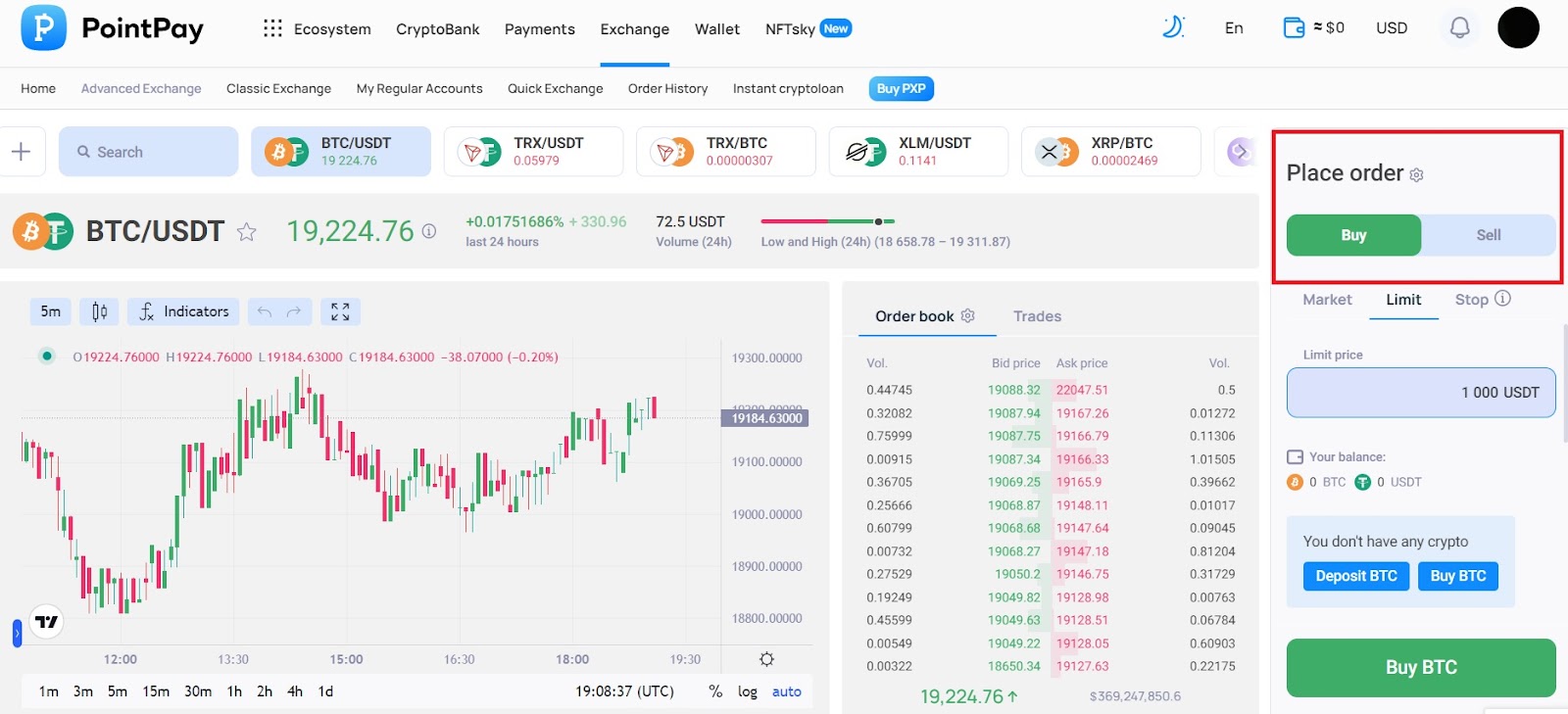
Task: Expand the chart side panel arrow
Action: 17,634
